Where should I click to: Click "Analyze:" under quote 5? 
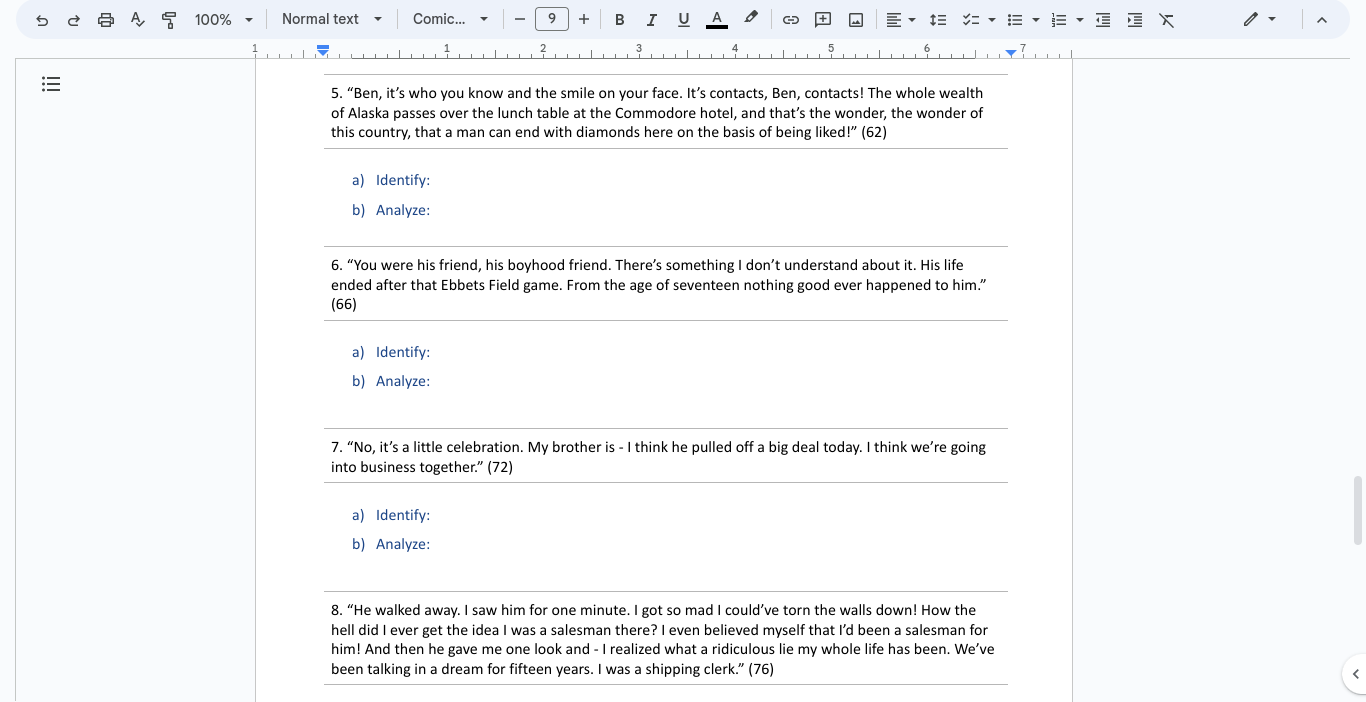point(403,210)
